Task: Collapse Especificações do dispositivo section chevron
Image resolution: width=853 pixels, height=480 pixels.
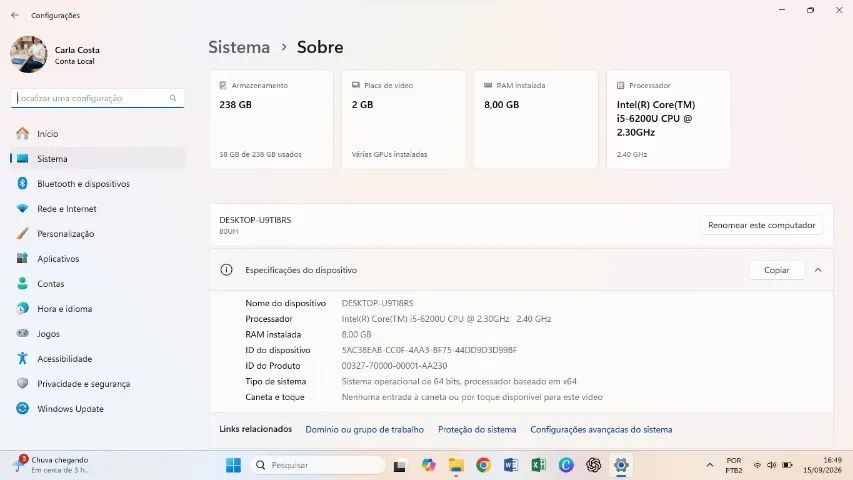Action: (x=818, y=270)
